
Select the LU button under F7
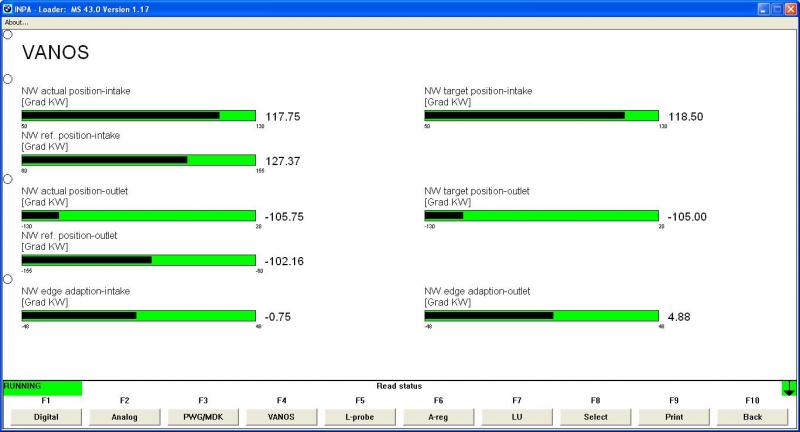click(x=517, y=417)
